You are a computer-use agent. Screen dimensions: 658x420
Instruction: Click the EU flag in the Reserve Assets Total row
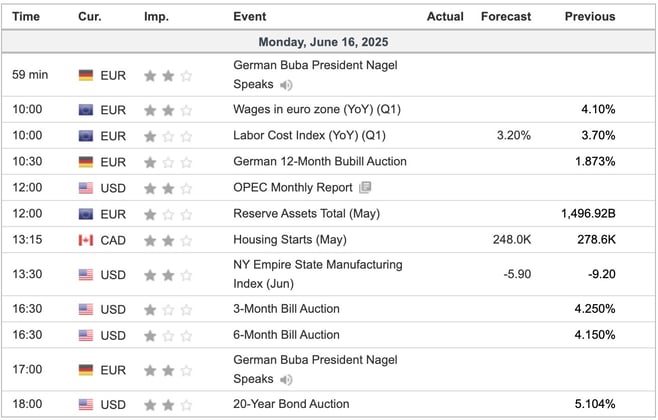(86, 214)
